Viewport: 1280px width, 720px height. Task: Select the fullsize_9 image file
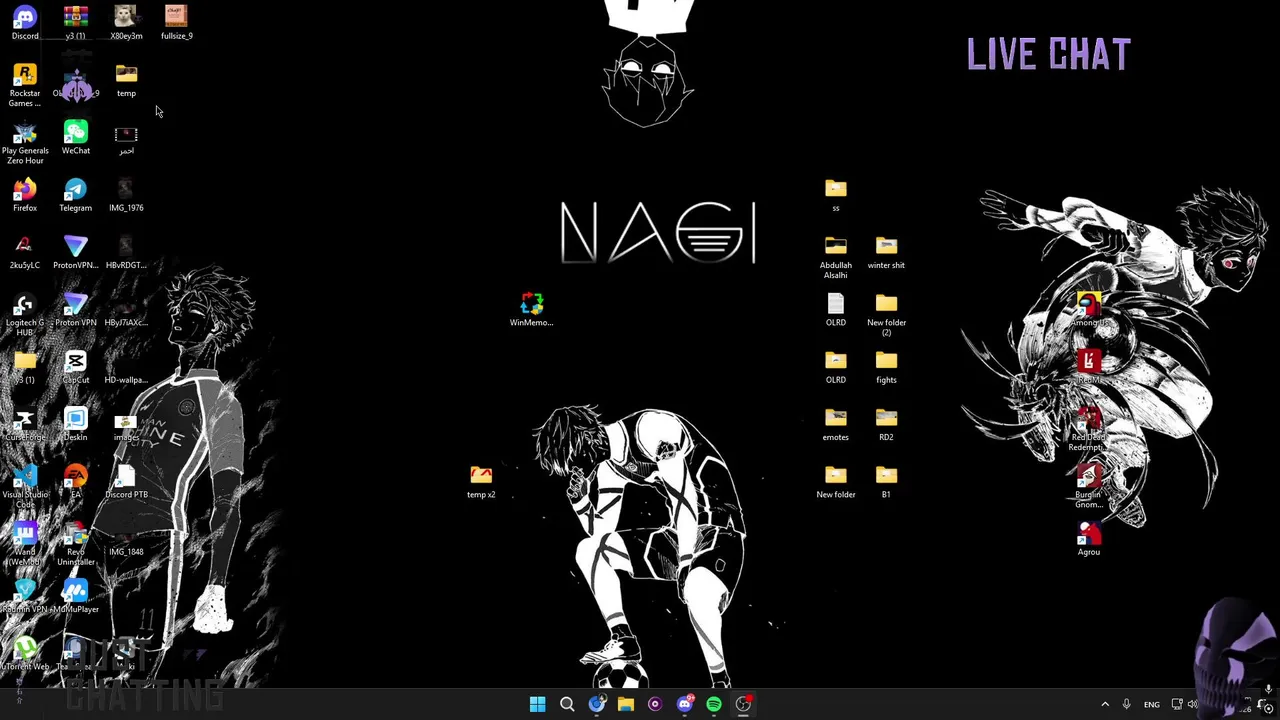[176, 22]
